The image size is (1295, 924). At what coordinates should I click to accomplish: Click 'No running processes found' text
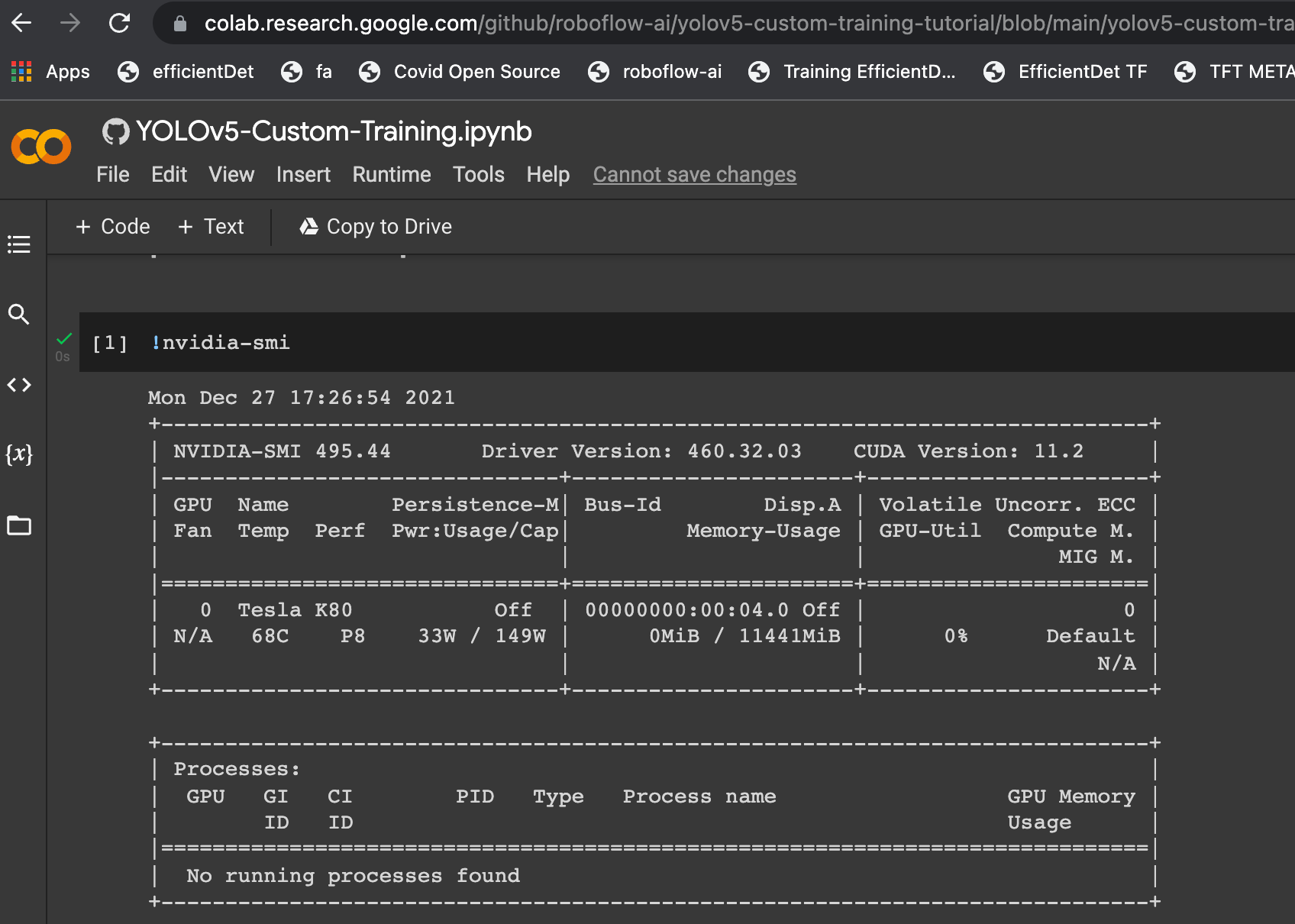click(353, 876)
